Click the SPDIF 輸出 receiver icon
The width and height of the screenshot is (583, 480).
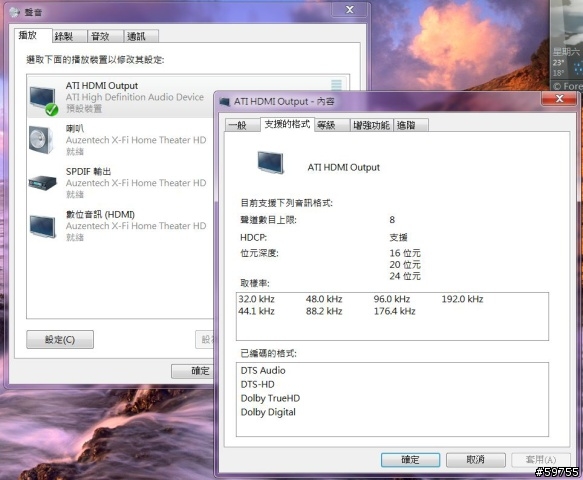[42, 183]
